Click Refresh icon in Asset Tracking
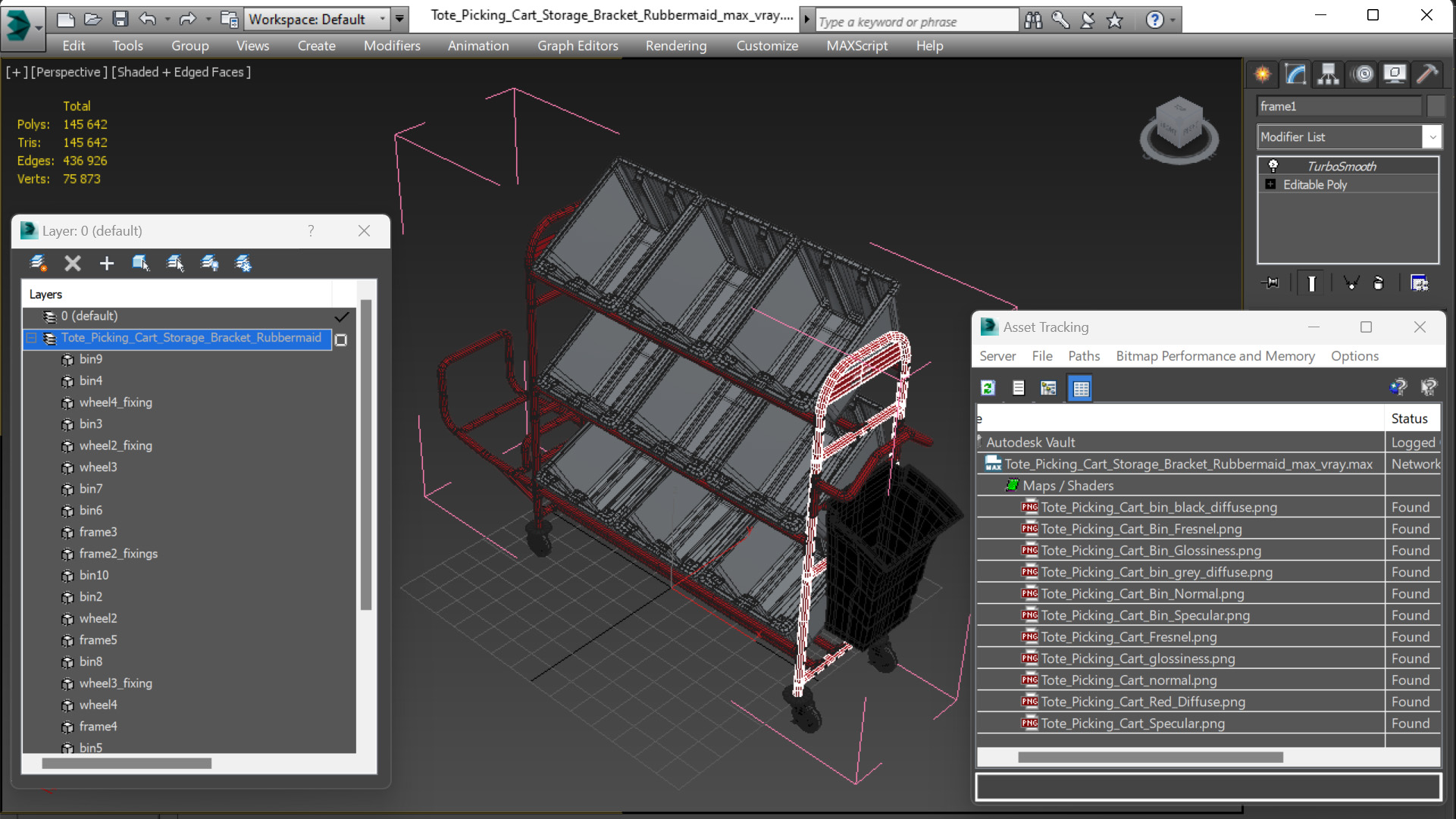 [x=988, y=389]
